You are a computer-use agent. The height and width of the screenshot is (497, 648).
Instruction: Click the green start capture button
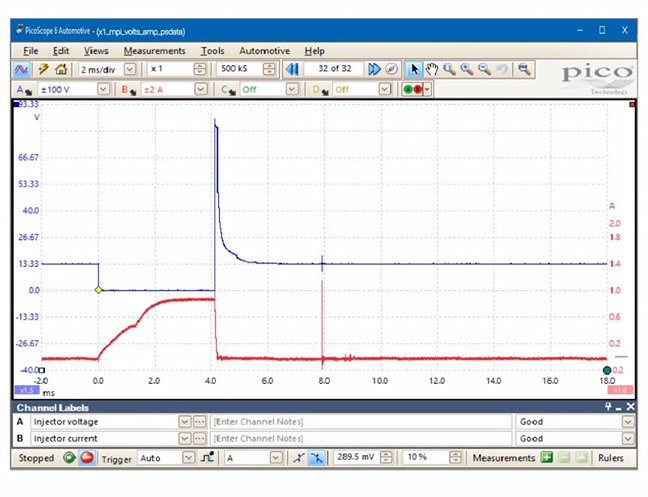[x=69, y=458]
